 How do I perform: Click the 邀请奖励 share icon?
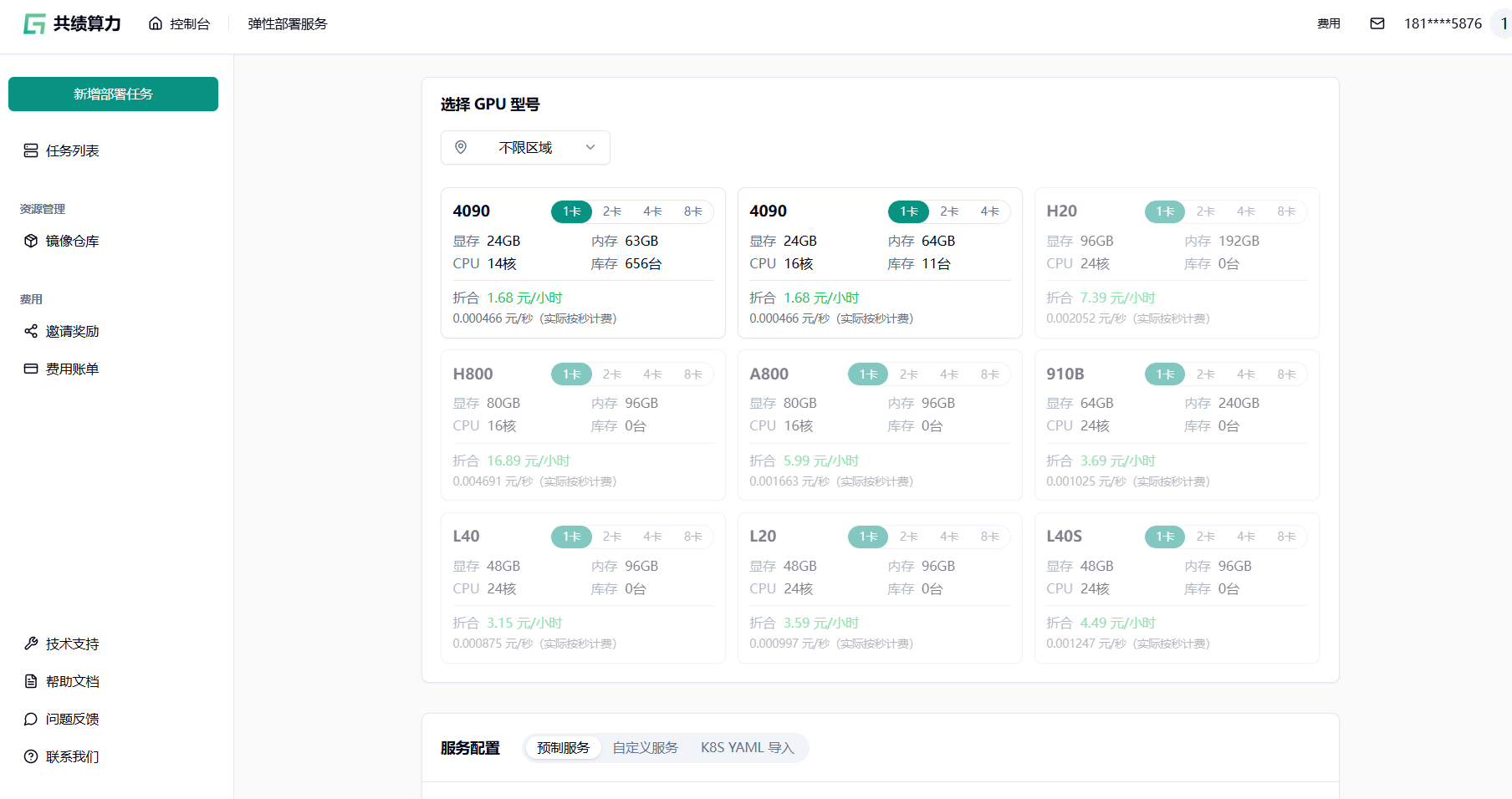click(x=31, y=331)
